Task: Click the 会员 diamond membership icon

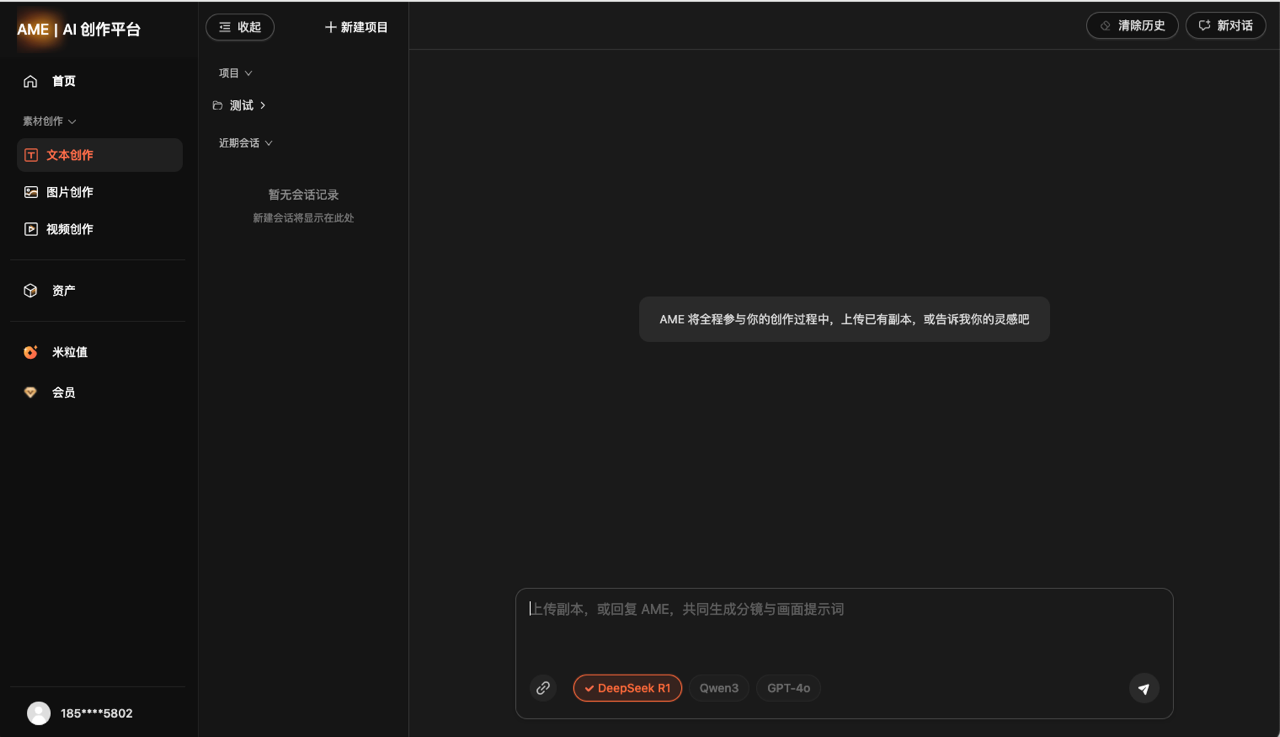Action: (30, 393)
